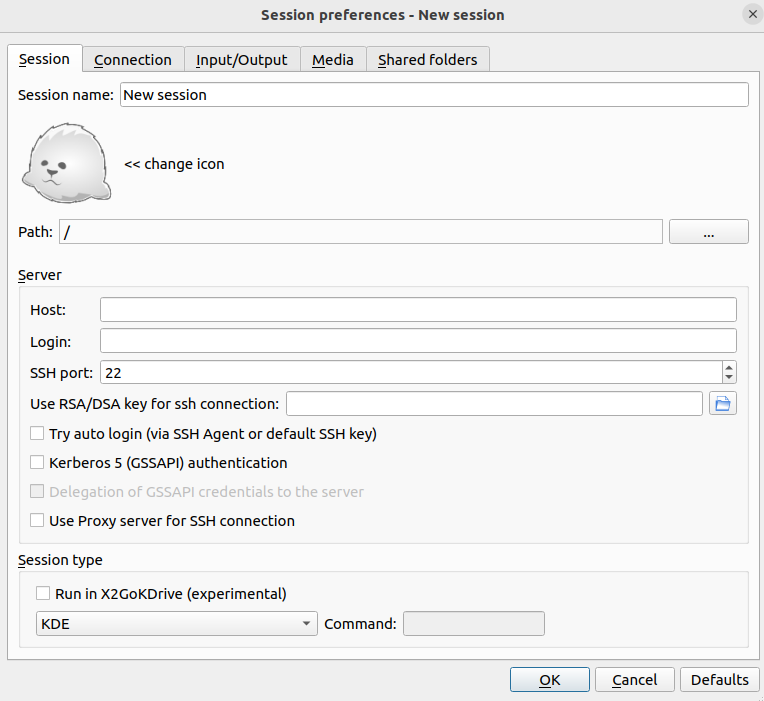Check Run in X2GoKDrive (experimental)

tap(43, 594)
